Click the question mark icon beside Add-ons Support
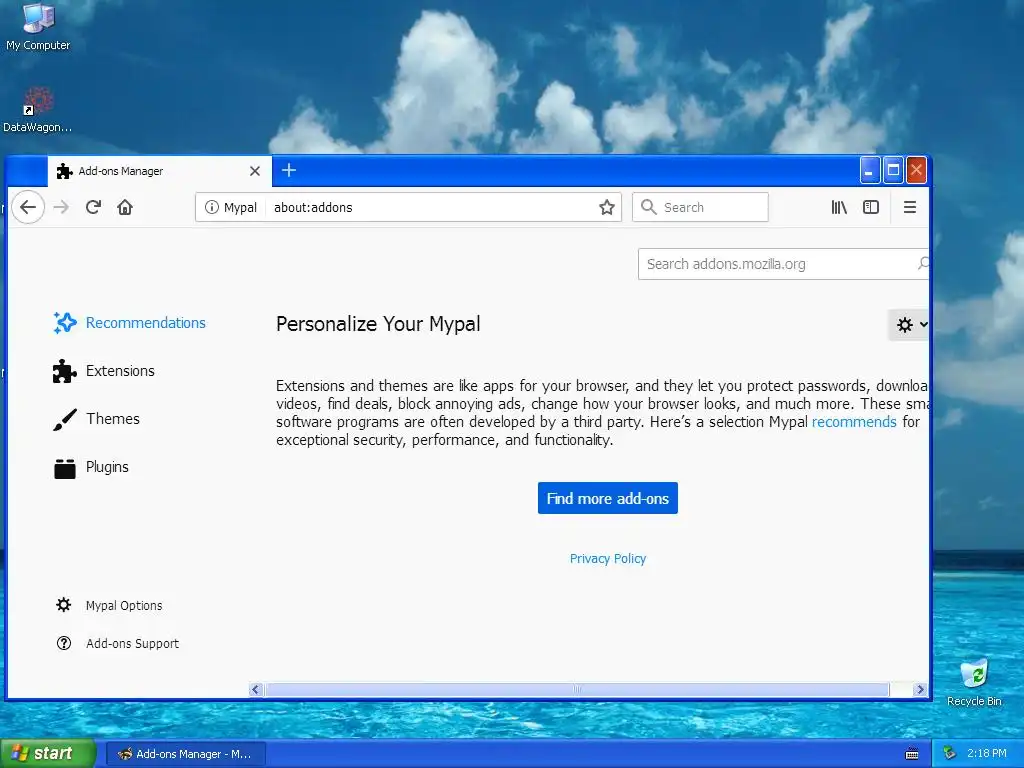The height and width of the screenshot is (768, 1024). tap(63, 643)
